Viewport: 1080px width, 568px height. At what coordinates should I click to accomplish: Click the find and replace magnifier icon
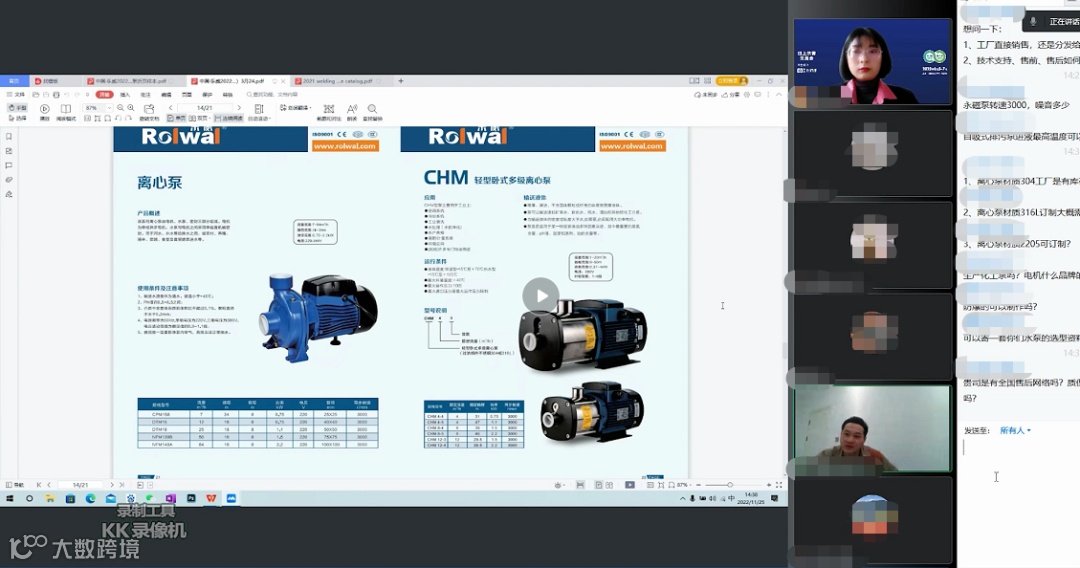372,109
